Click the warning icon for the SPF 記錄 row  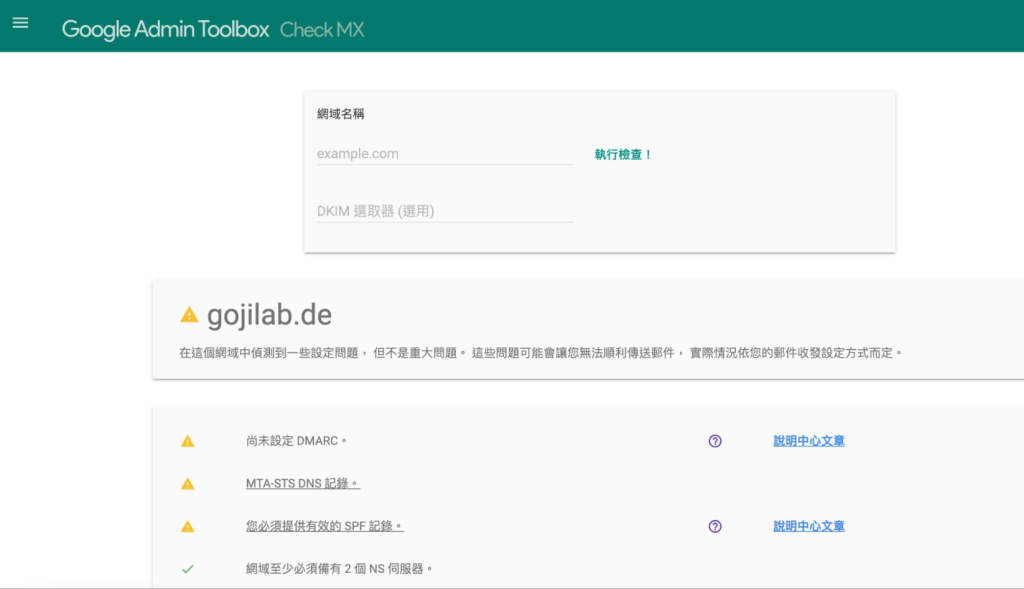click(187, 526)
